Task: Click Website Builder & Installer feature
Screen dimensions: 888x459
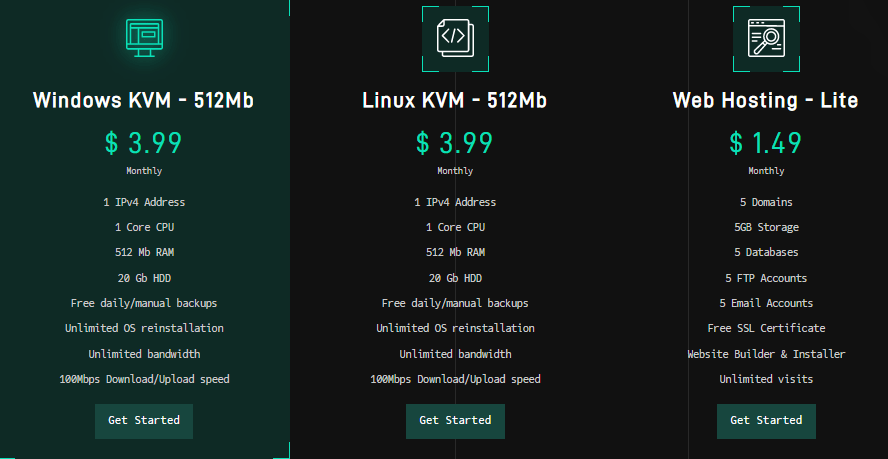Action: [766, 354]
